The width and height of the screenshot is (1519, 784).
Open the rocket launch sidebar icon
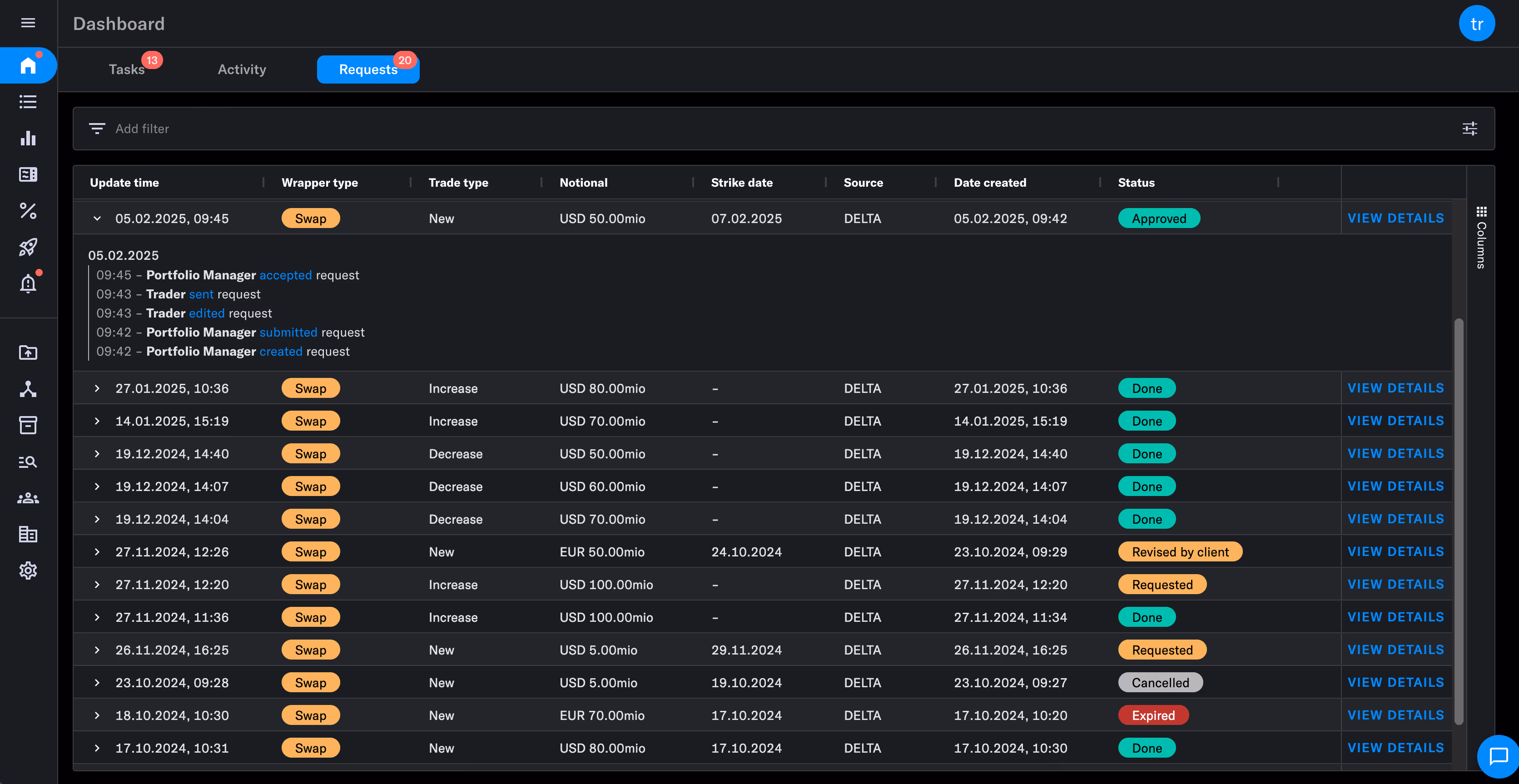click(28, 247)
